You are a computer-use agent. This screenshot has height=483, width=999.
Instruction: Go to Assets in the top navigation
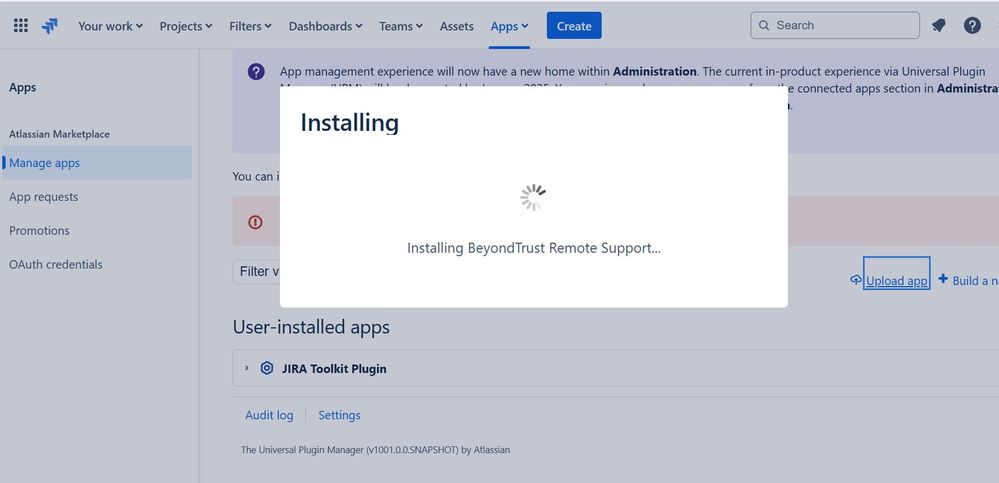pos(456,26)
